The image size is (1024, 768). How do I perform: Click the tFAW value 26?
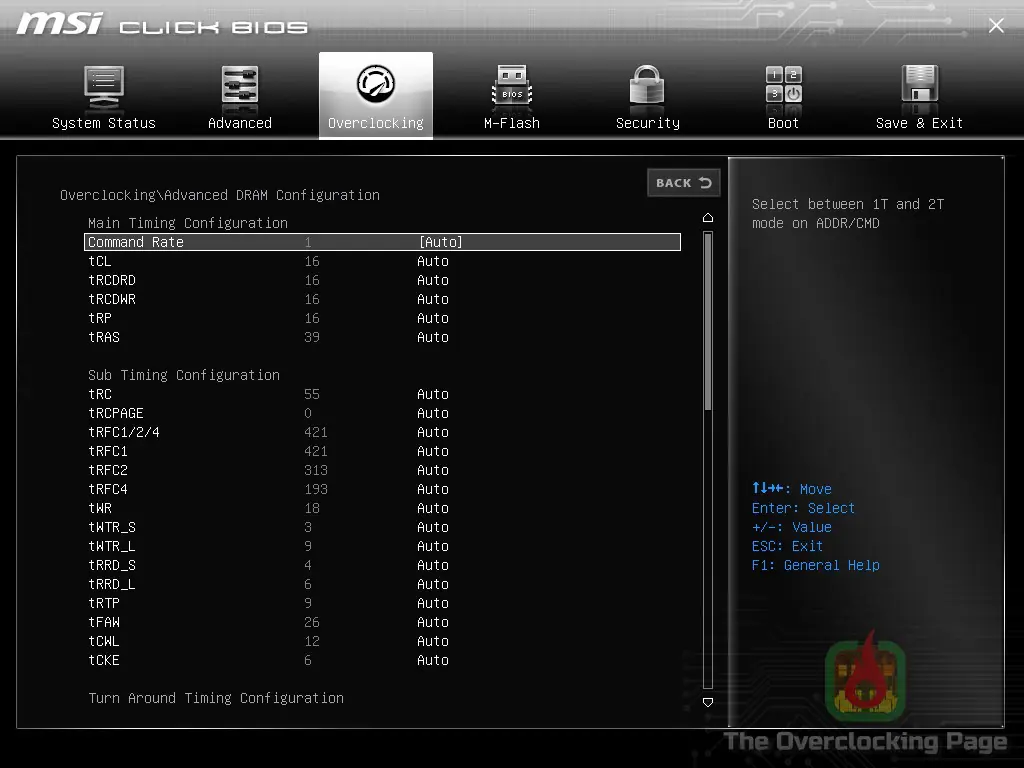pos(312,622)
